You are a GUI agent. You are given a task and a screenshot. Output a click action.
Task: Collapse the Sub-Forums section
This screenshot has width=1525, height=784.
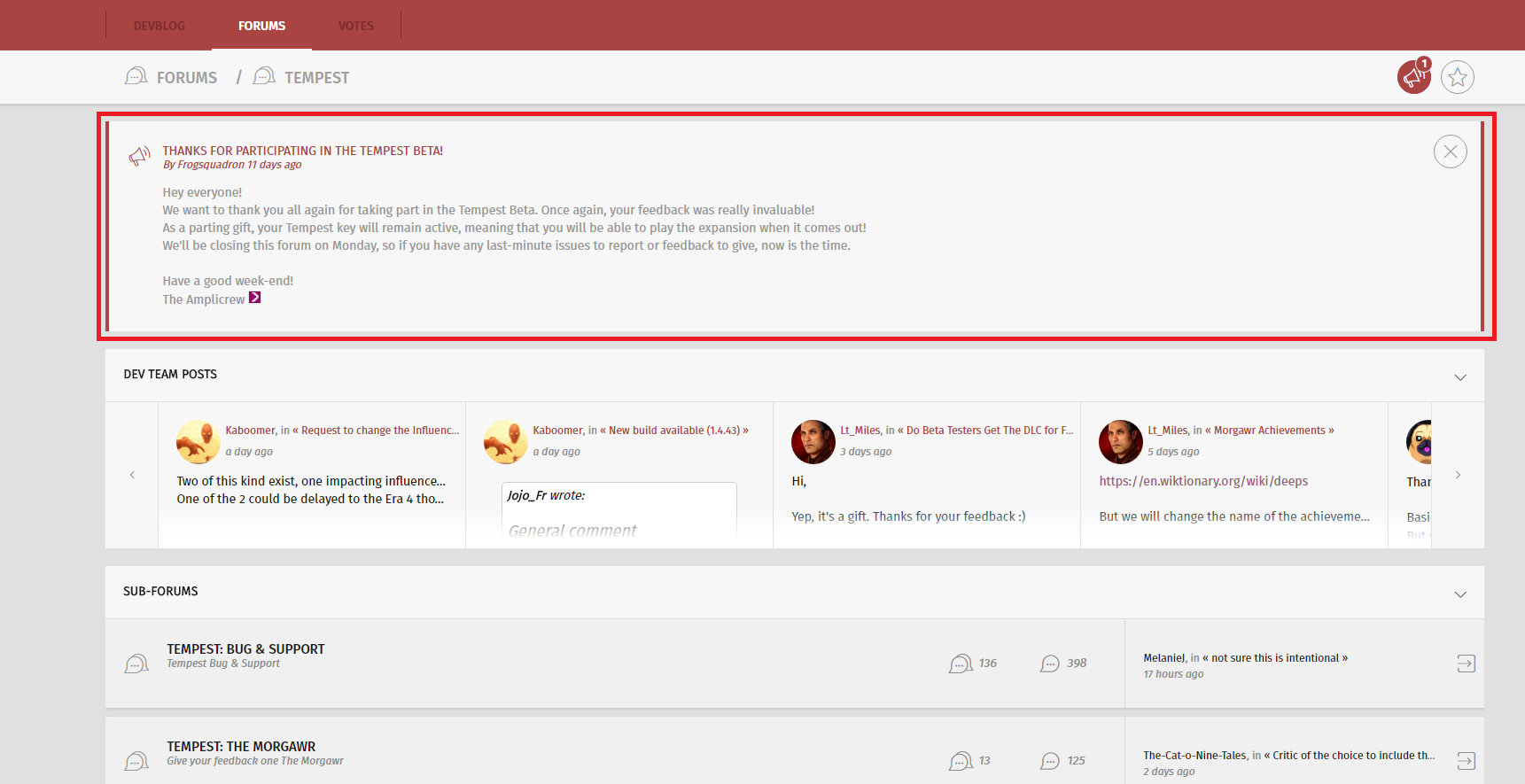[x=1460, y=594]
